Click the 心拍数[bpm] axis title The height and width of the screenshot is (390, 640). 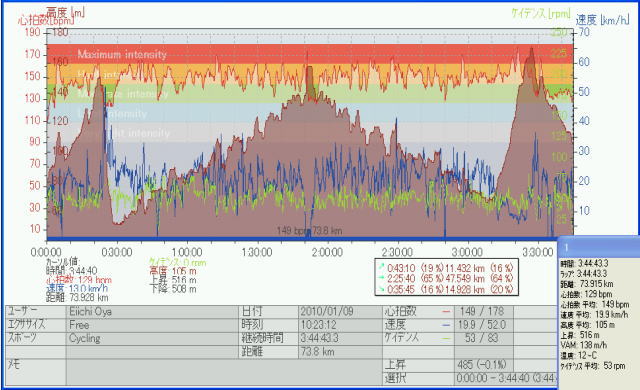(46, 20)
